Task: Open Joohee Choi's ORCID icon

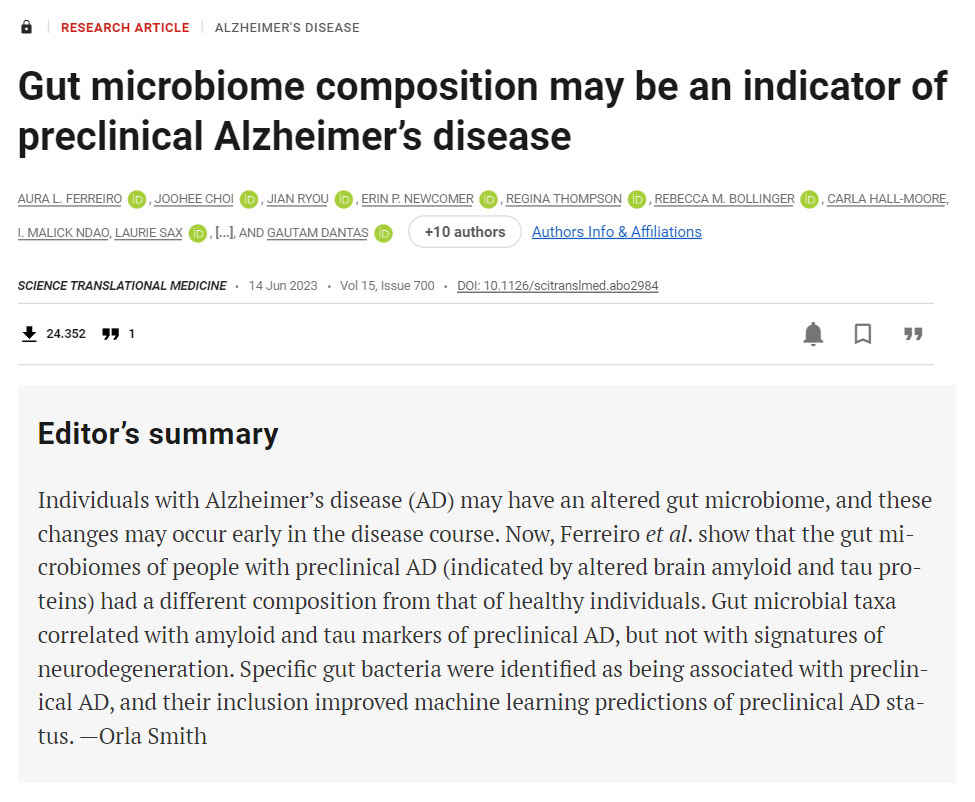Action: pyautogui.click(x=249, y=199)
